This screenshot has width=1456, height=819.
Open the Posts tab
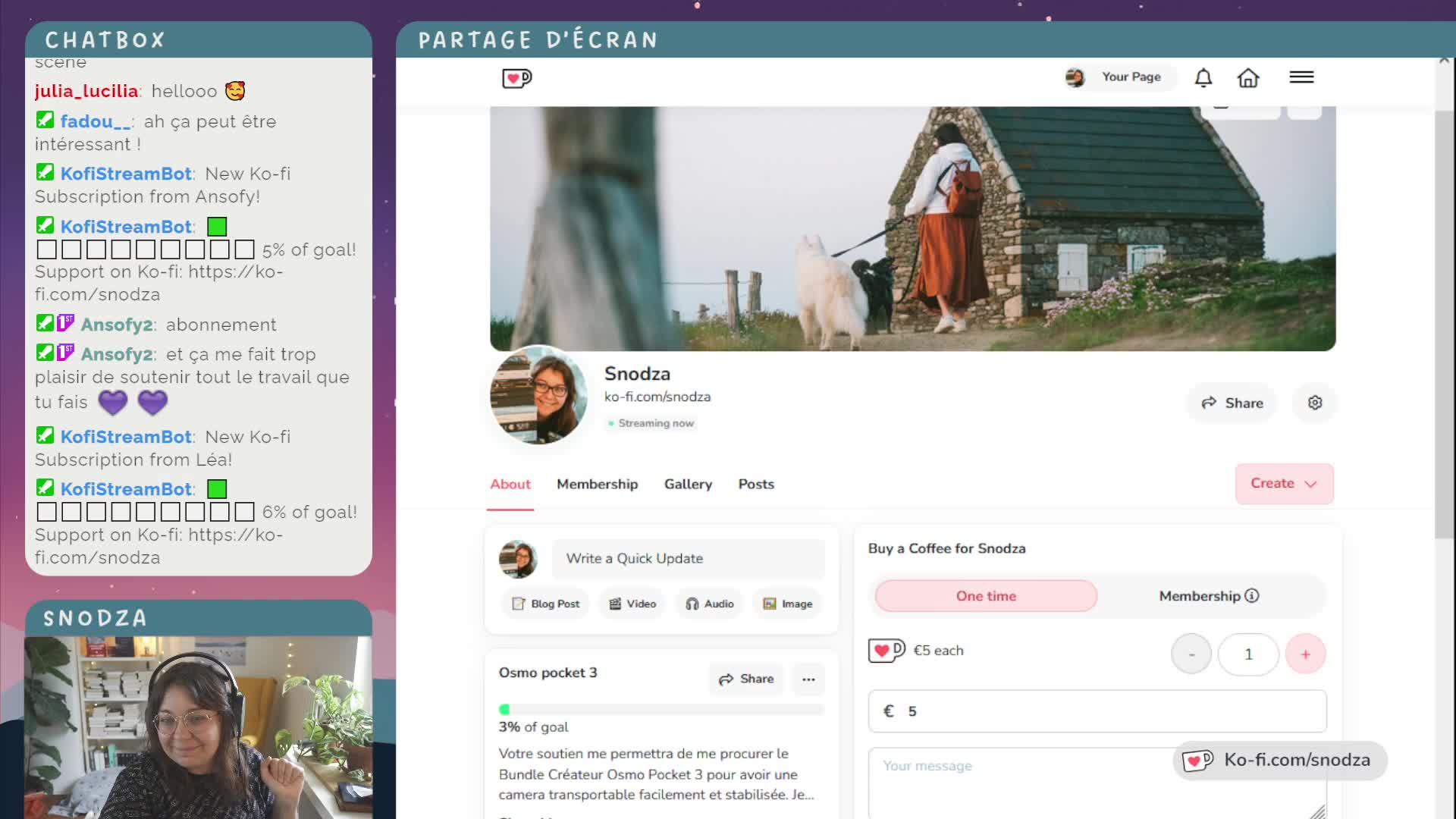point(756,484)
